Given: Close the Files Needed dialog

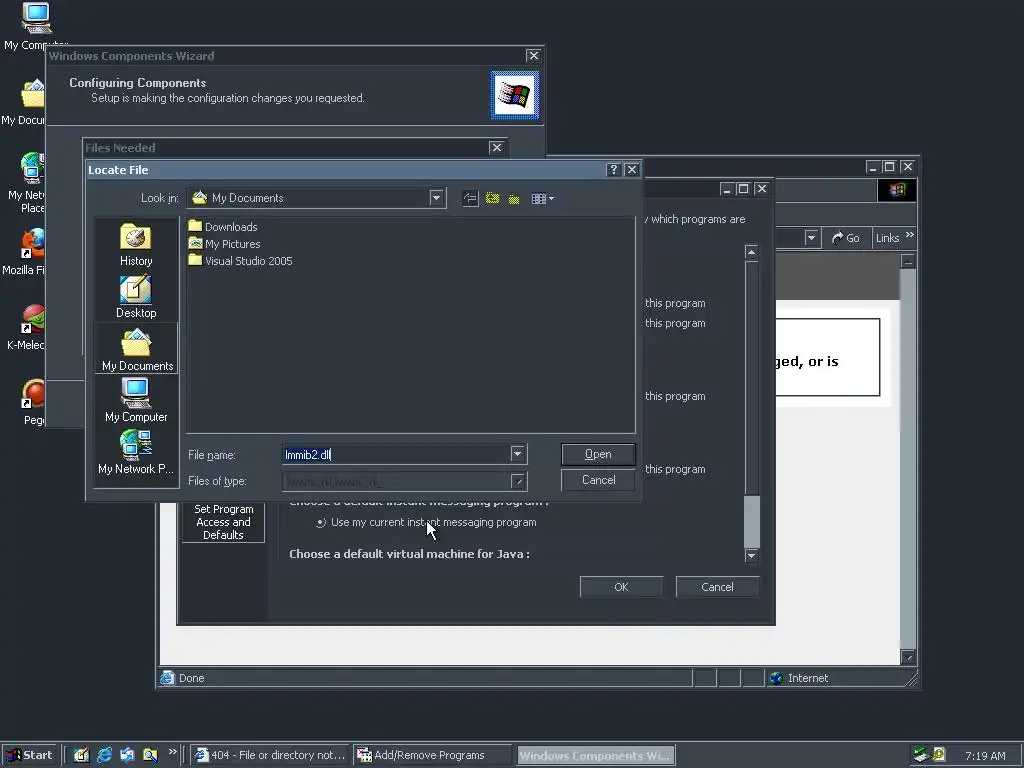Looking at the screenshot, I should [496, 148].
